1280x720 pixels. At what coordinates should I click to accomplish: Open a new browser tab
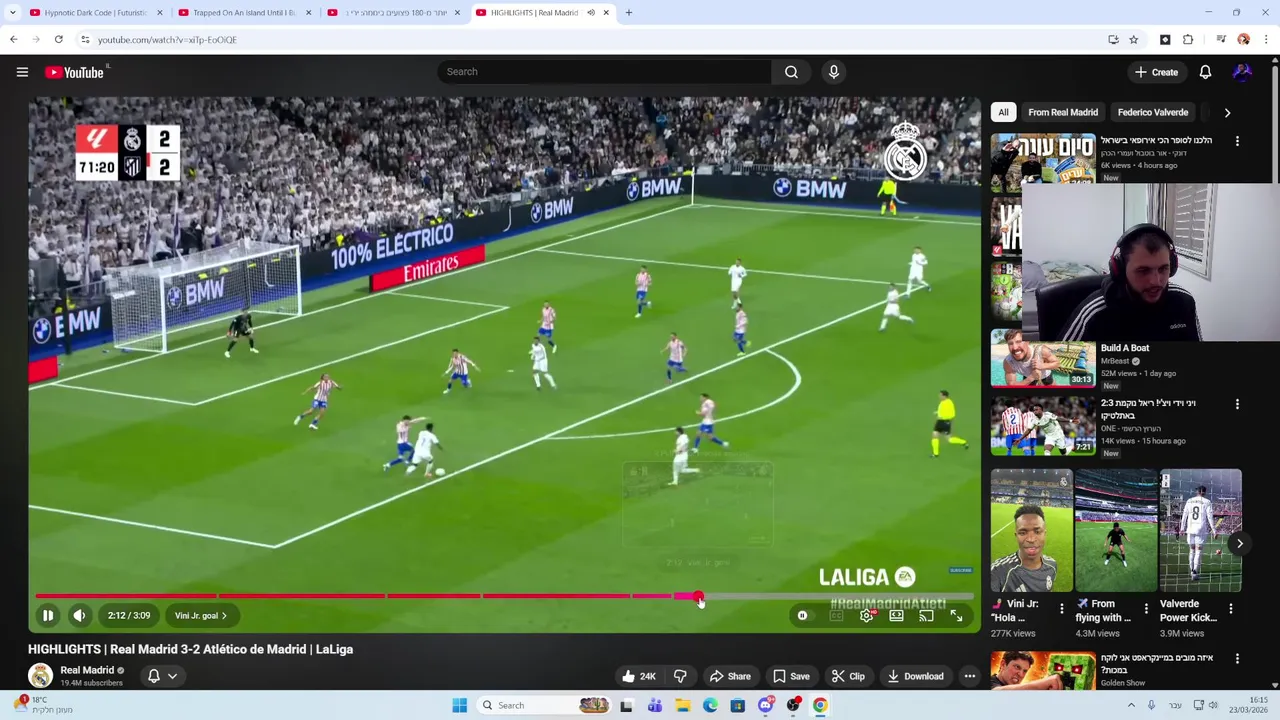628,13
